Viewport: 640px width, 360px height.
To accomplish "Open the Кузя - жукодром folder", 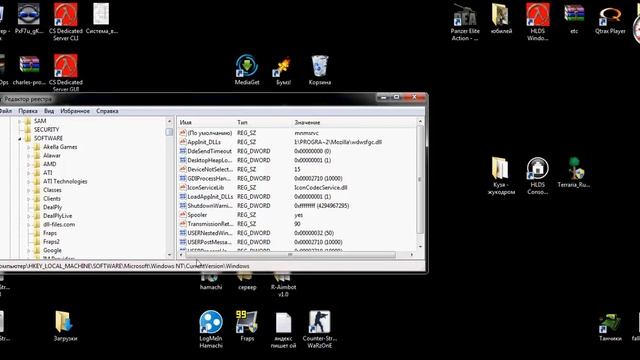I will point(501,176).
